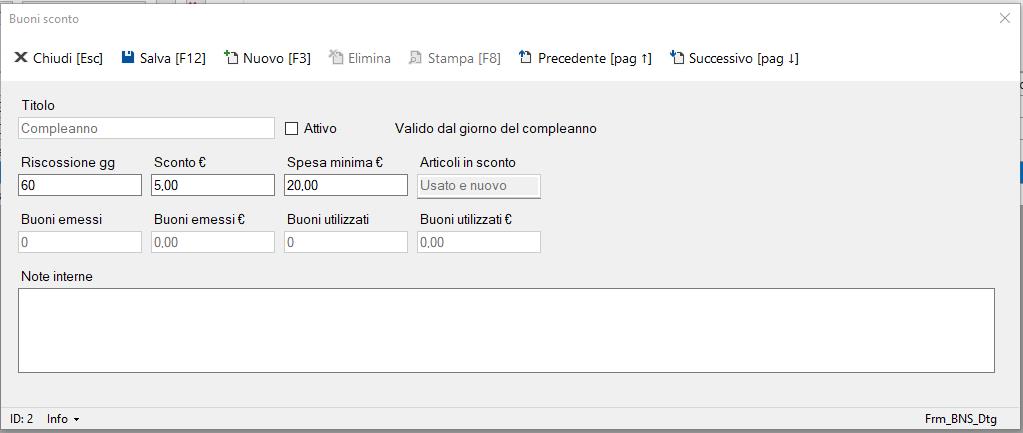Click the Buoni emessi count field
This screenshot has width=1023, height=433.
80,242
